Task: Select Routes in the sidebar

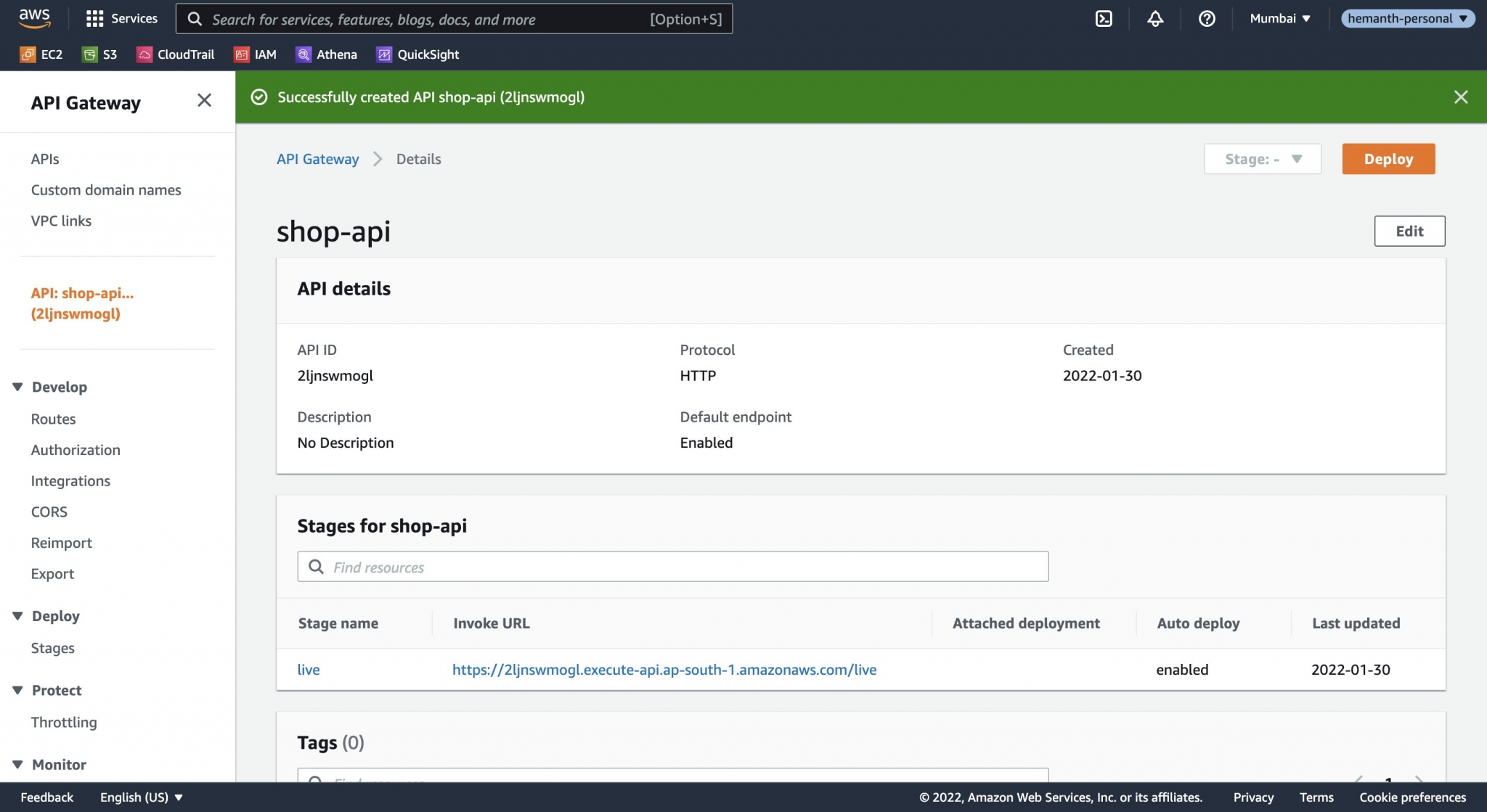Action: pyautogui.click(x=53, y=419)
